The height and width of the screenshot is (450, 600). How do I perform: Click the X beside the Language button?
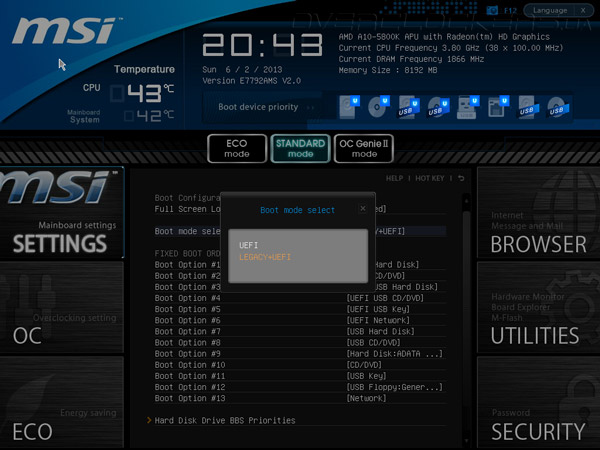[x=583, y=10]
